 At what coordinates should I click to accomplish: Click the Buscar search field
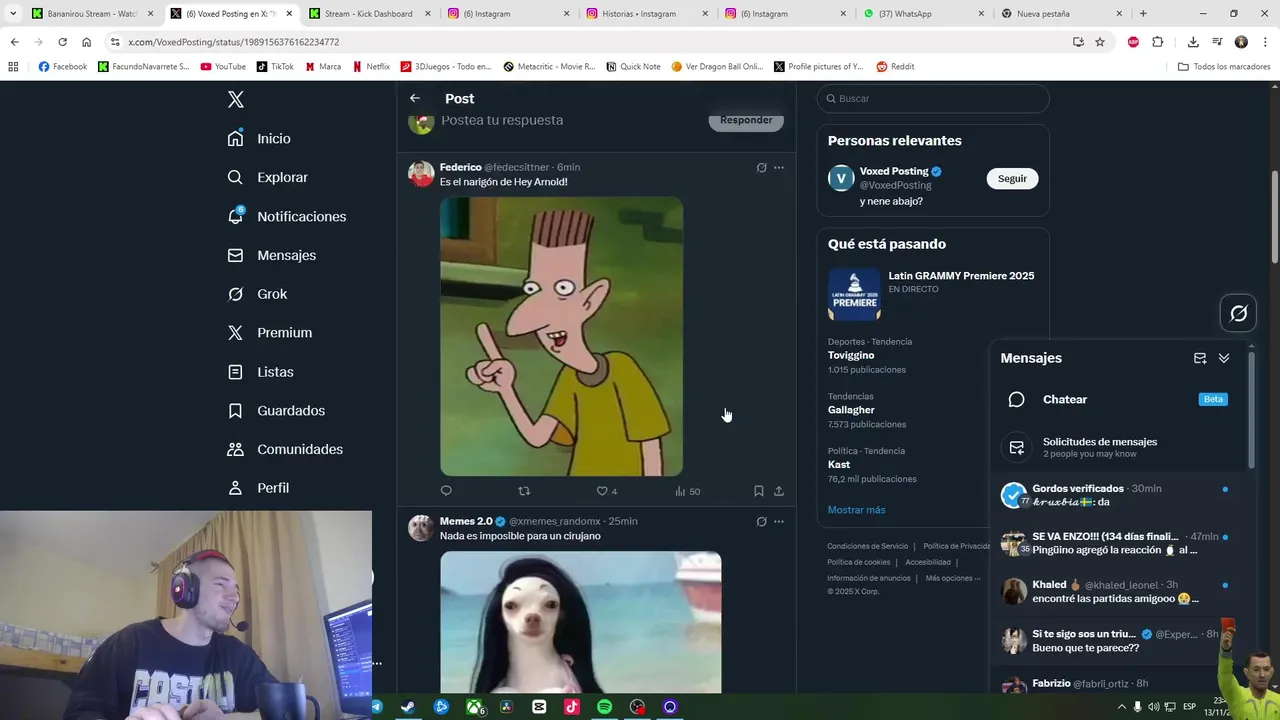pyautogui.click(x=933, y=99)
